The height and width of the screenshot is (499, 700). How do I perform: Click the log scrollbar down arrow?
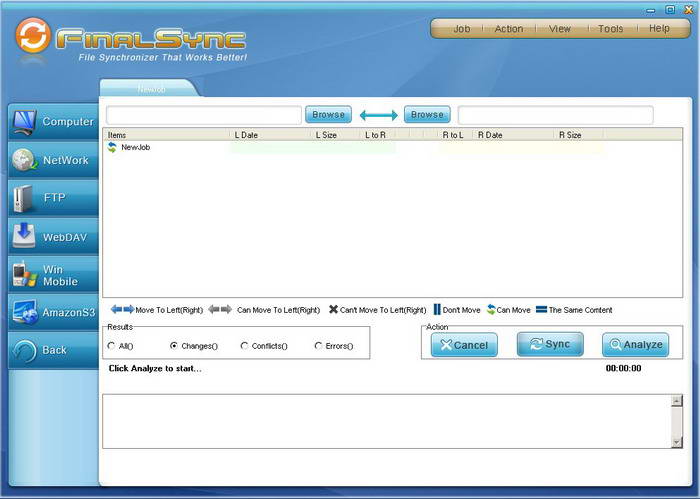click(x=677, y=442)
